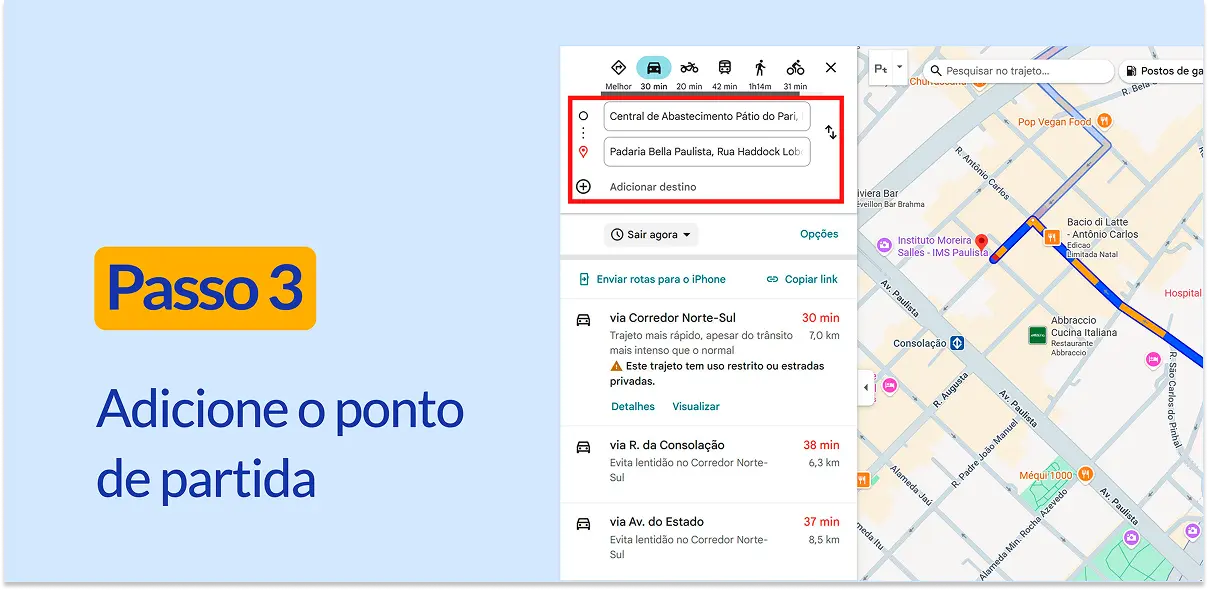Open the Sair agora departure time dropdown
1208x590 pixels.
tap(653, 234)
